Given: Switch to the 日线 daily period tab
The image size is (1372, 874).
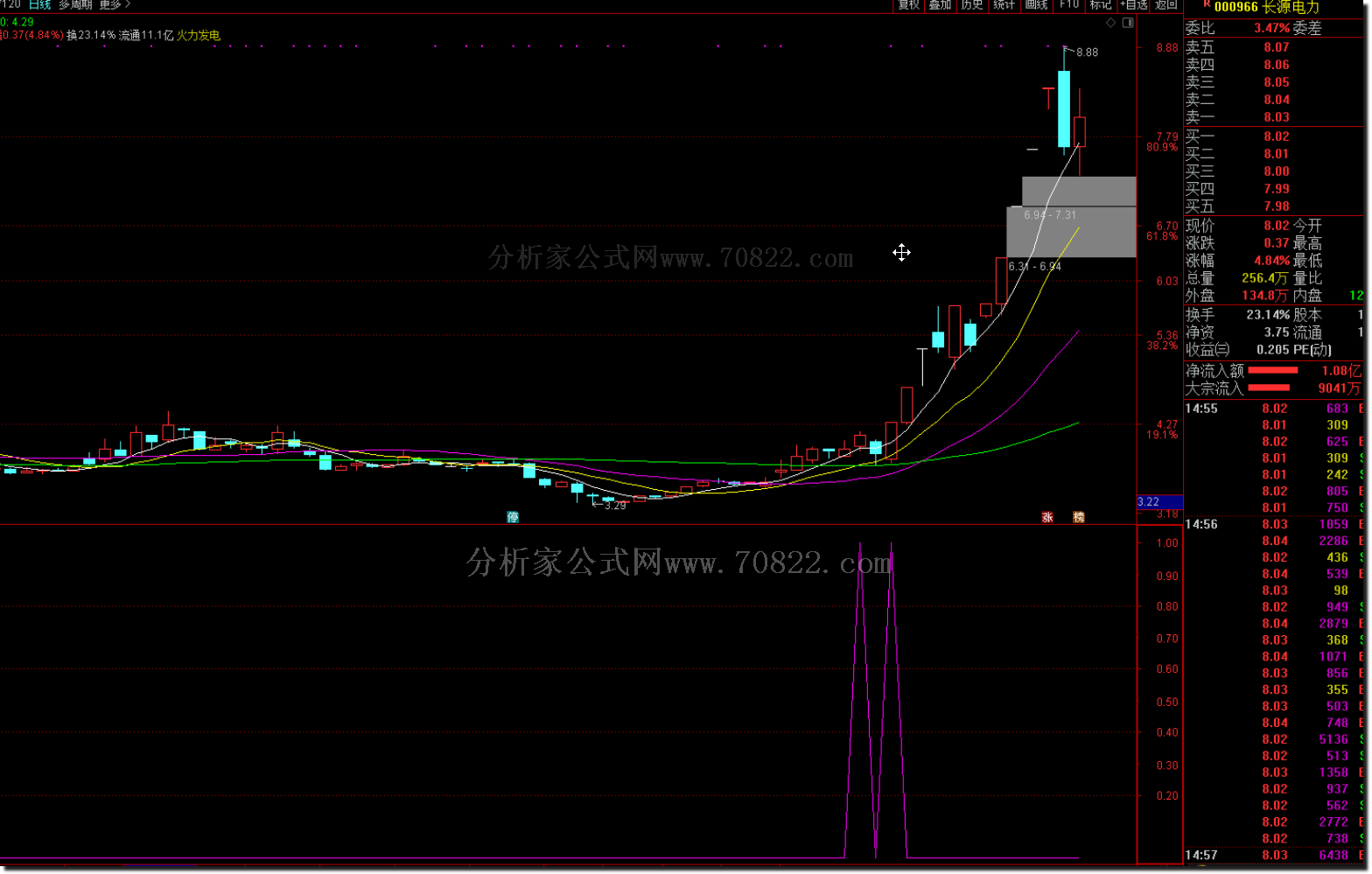Looking at the screenshot, I should [39, 5].
